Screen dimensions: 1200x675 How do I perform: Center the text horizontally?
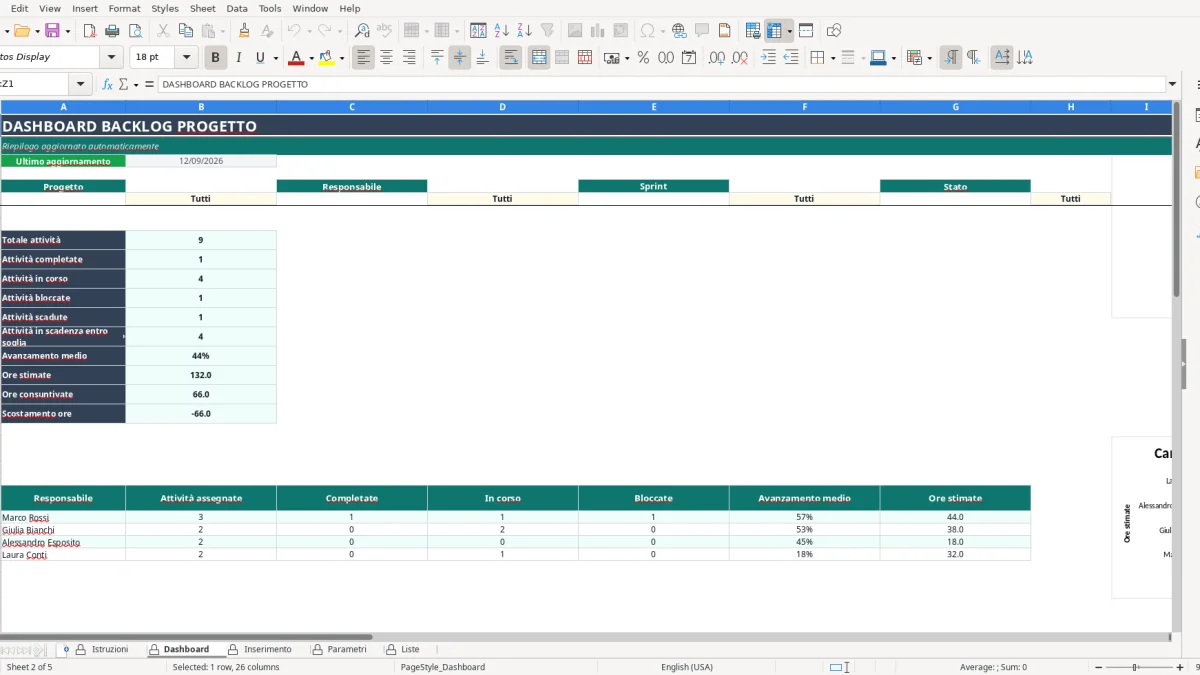pyautogui.click(x=386, y=58)
